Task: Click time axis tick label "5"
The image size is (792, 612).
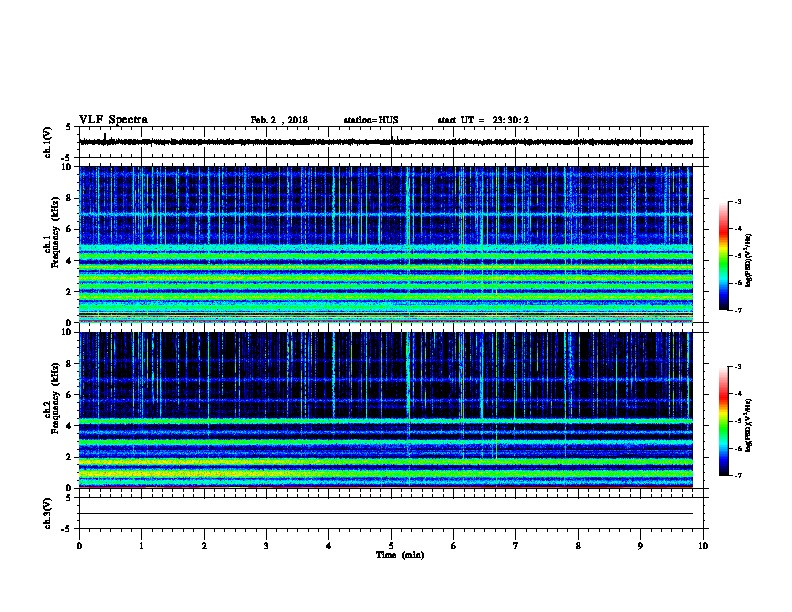Action: pos(391,546)
